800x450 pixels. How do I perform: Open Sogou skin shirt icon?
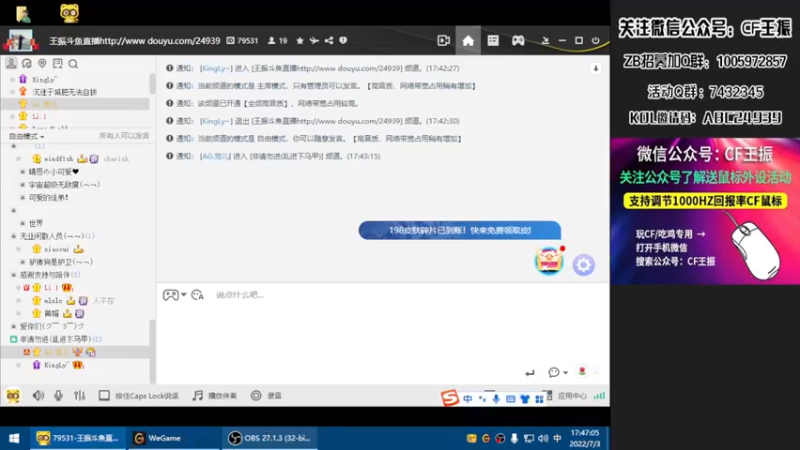(x=525, y=399)
